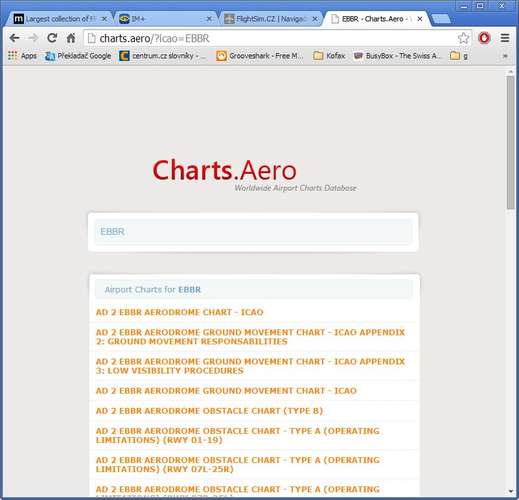Close the 'Largest collection of' tab
This screenshot has height=500, width=519.
(x=104, y=19)
